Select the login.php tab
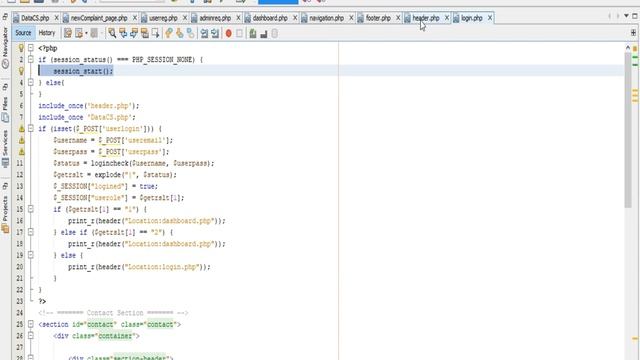640x360 pixels. tap(472, 18)
